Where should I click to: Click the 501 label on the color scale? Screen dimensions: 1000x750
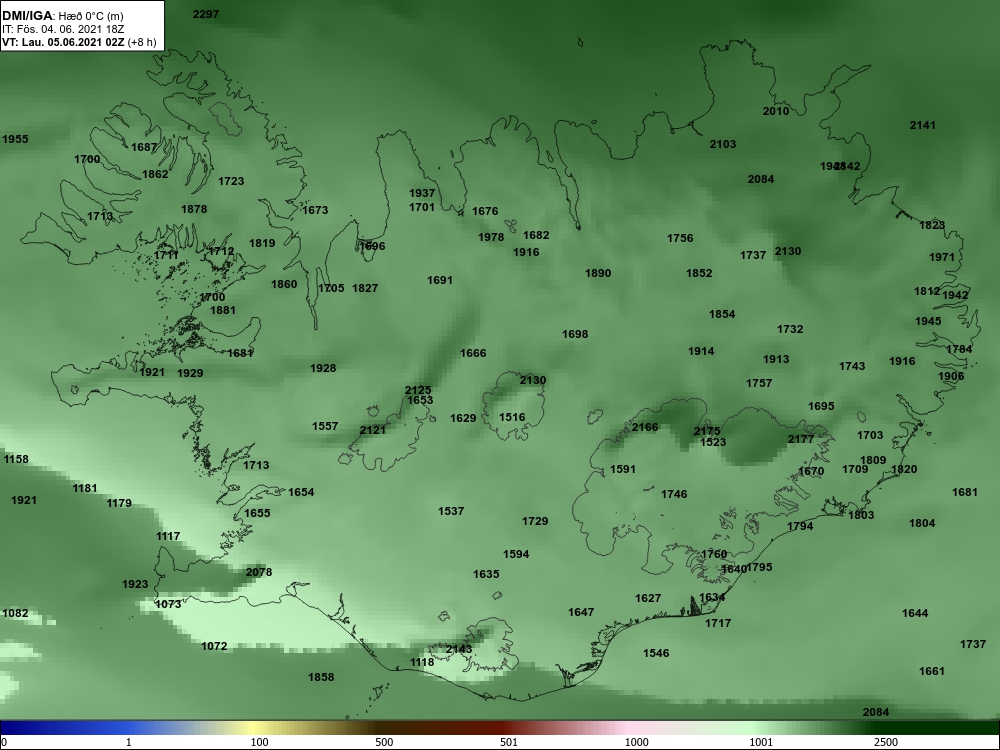point(511,742)
